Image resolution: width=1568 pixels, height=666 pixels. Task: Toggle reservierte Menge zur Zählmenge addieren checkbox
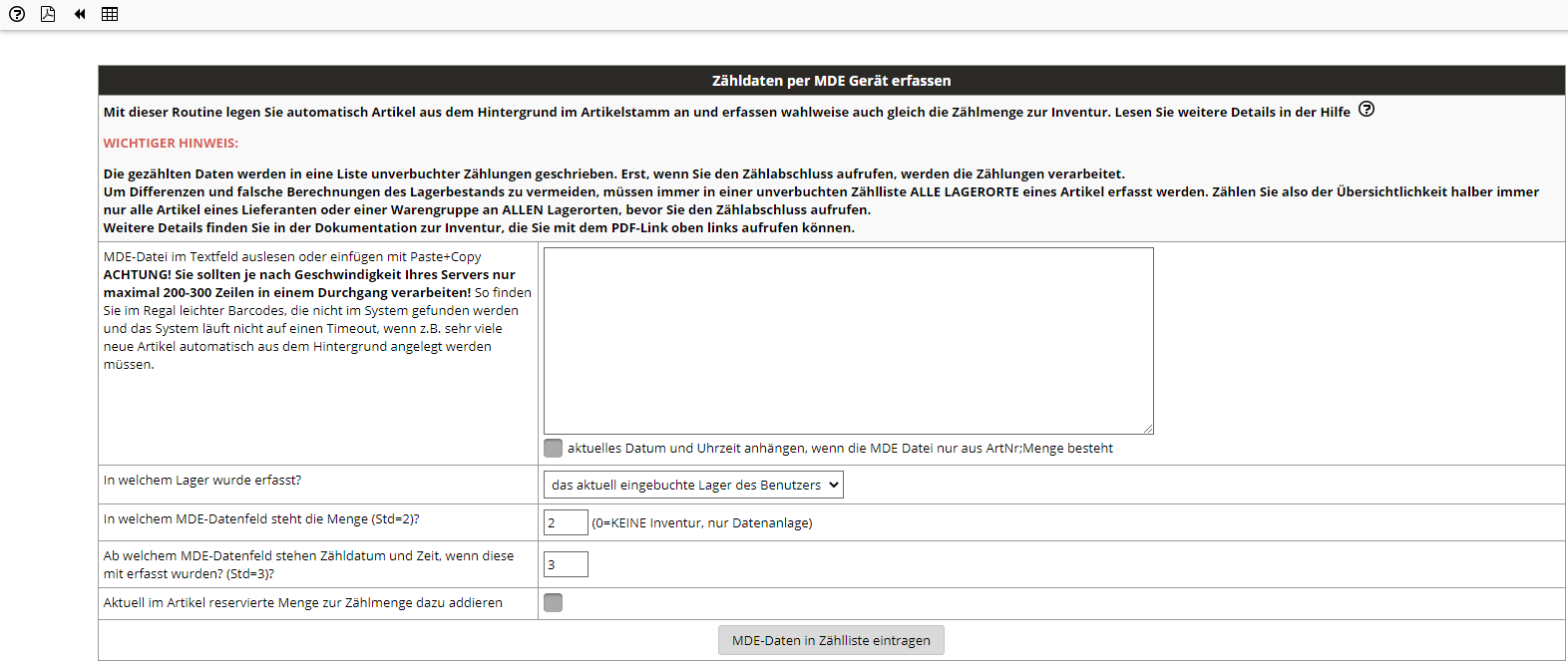[553, 603]
